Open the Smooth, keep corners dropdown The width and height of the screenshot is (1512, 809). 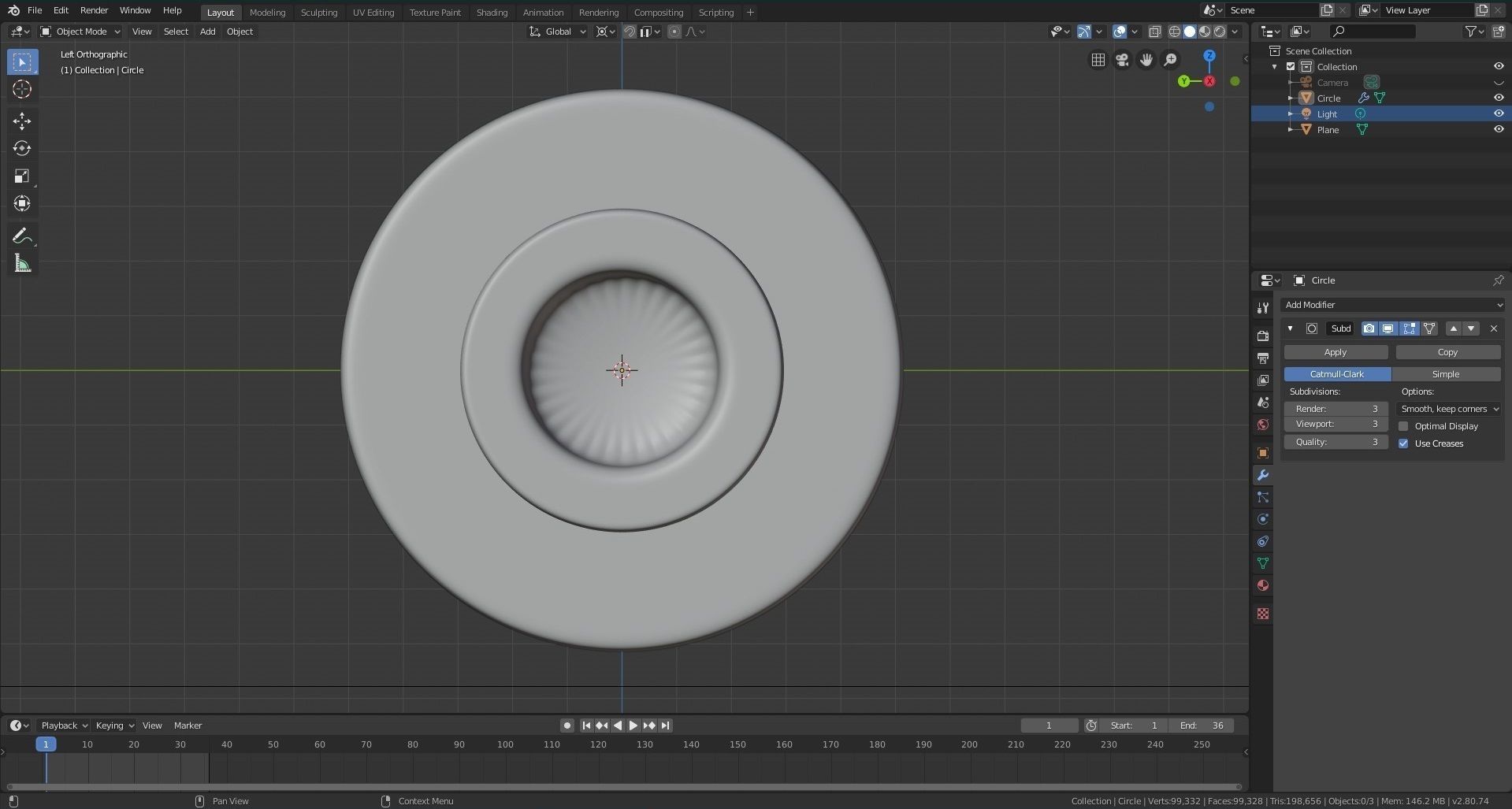pos(1447,408)
